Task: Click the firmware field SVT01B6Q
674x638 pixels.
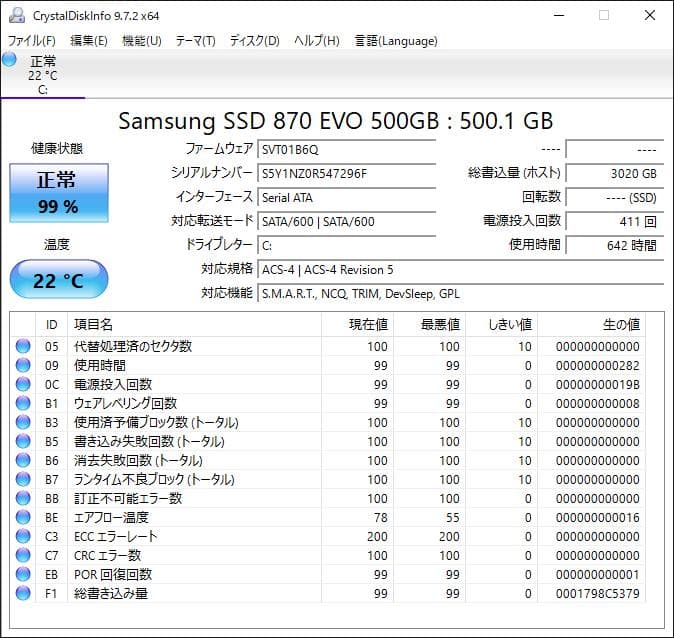Action: (x=346, y=150)
